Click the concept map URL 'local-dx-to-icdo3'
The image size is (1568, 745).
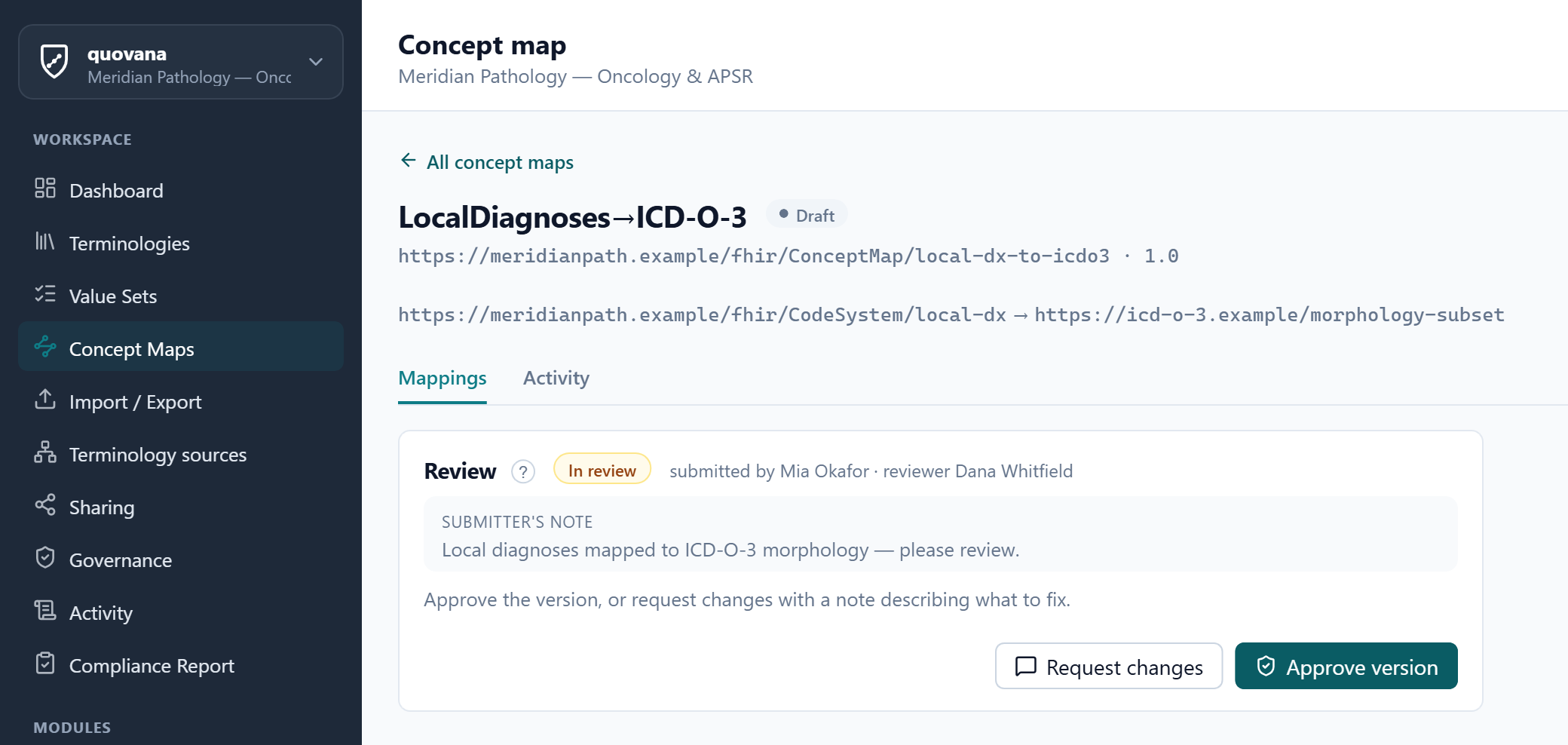[754, 256]
